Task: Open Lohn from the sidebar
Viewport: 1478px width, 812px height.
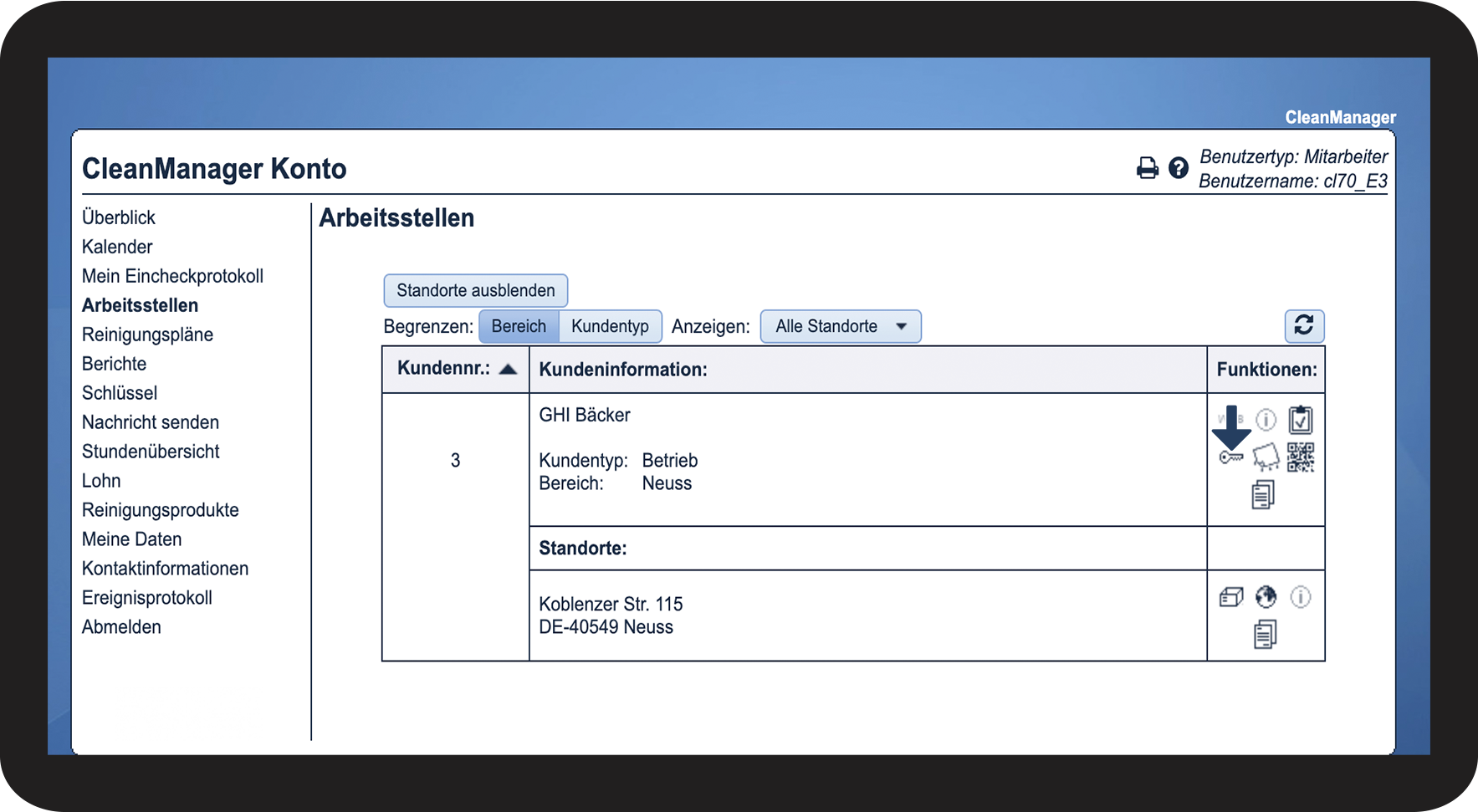Action: click(x=101, y=481)
